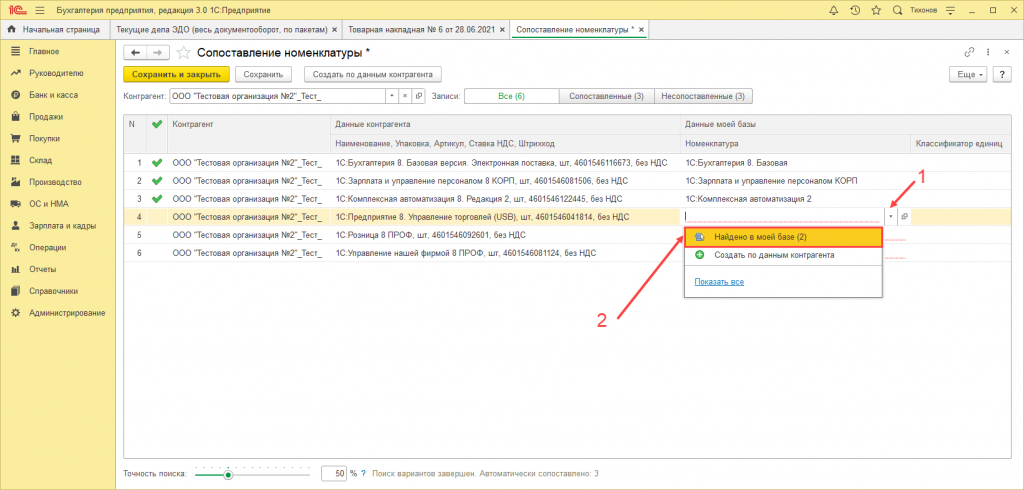Click the back navigation arrow
The width and height of the screenshot is (1024, 490).
pos(135,53)
